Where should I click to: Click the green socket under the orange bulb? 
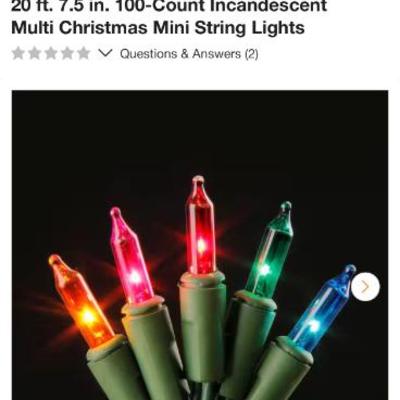click(115, 370)
